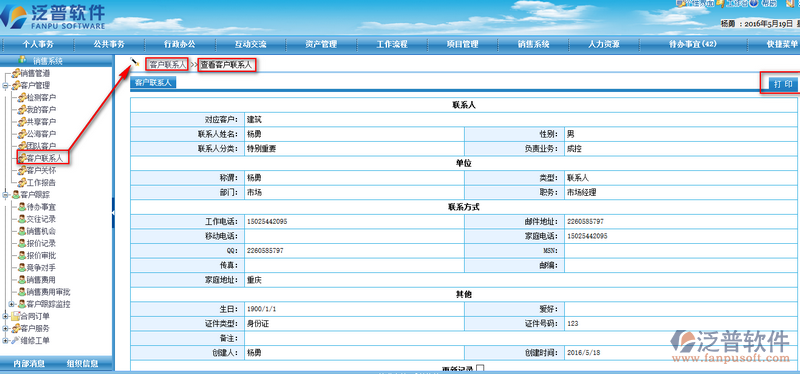Image resolution: width=800 pixels, height=374 pixels.
Task: Click the 维修工单 wrench icon
Action: 15,340
